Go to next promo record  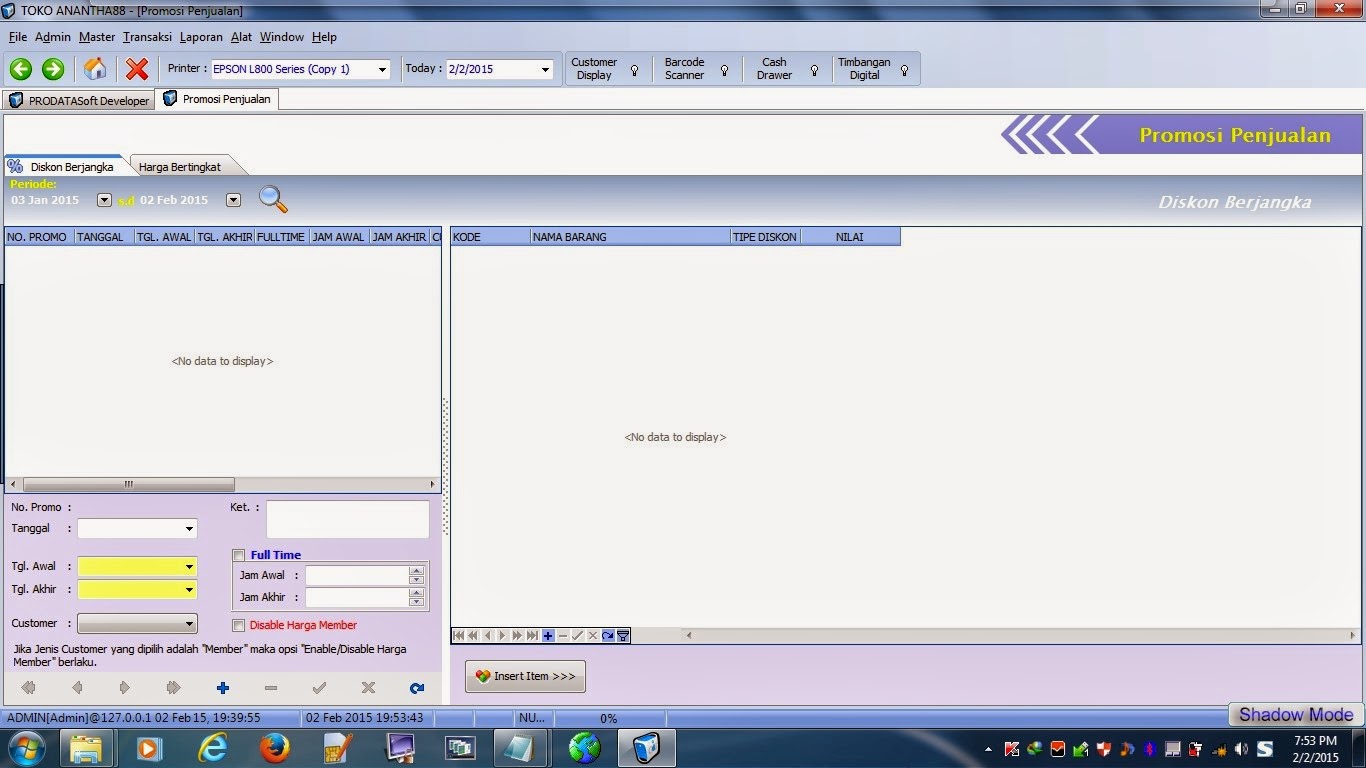[125, 688]
